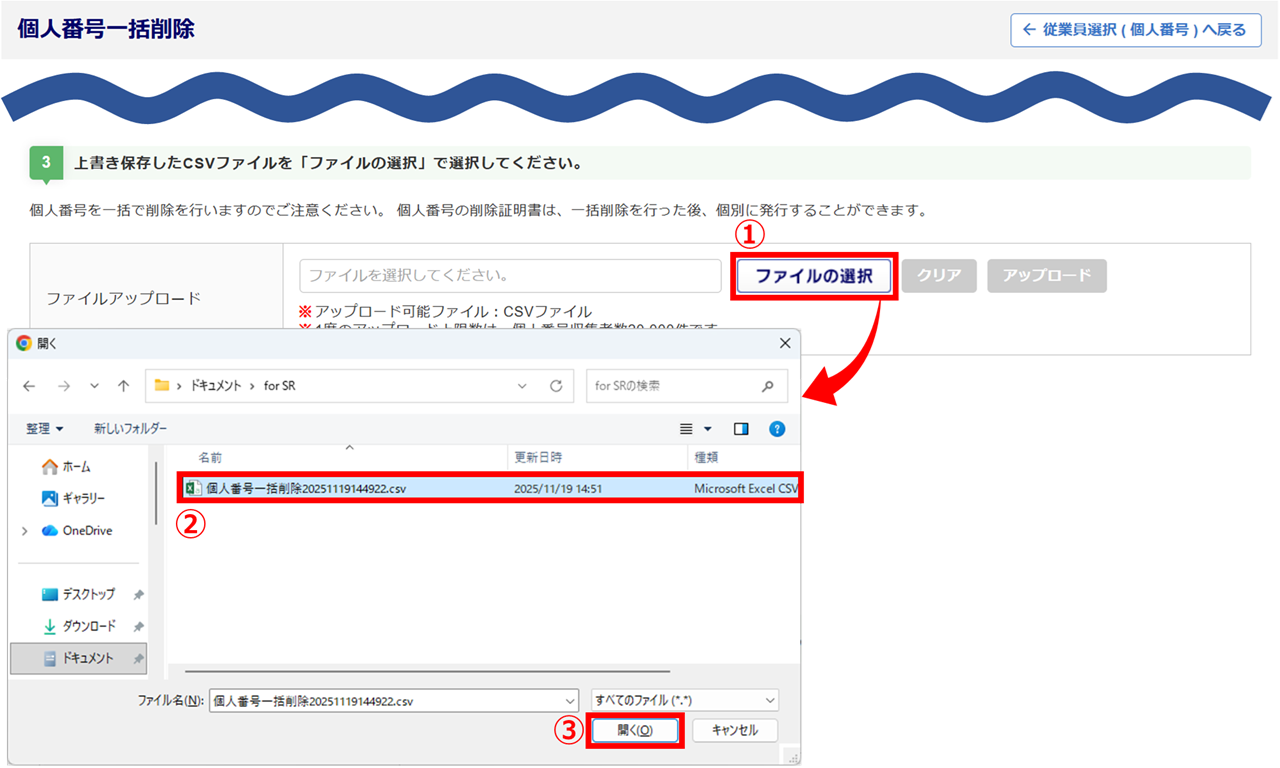Image resolution: width=1280 pixels, height=768 pixels.
Task: Expand the address bar path dropdown
Action: [522, 386]
